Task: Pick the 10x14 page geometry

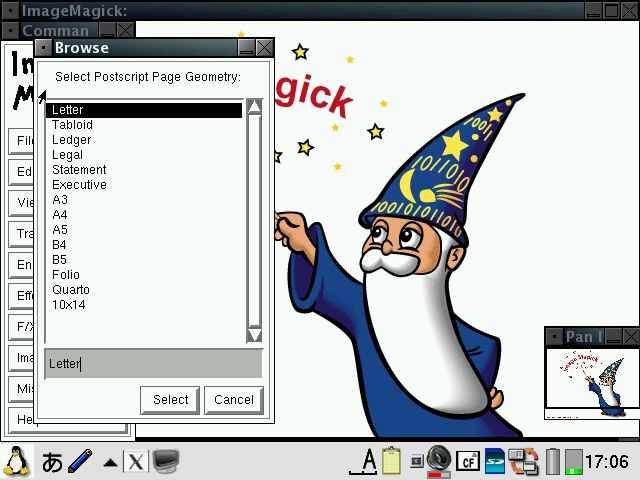Action: click(68, 305)
